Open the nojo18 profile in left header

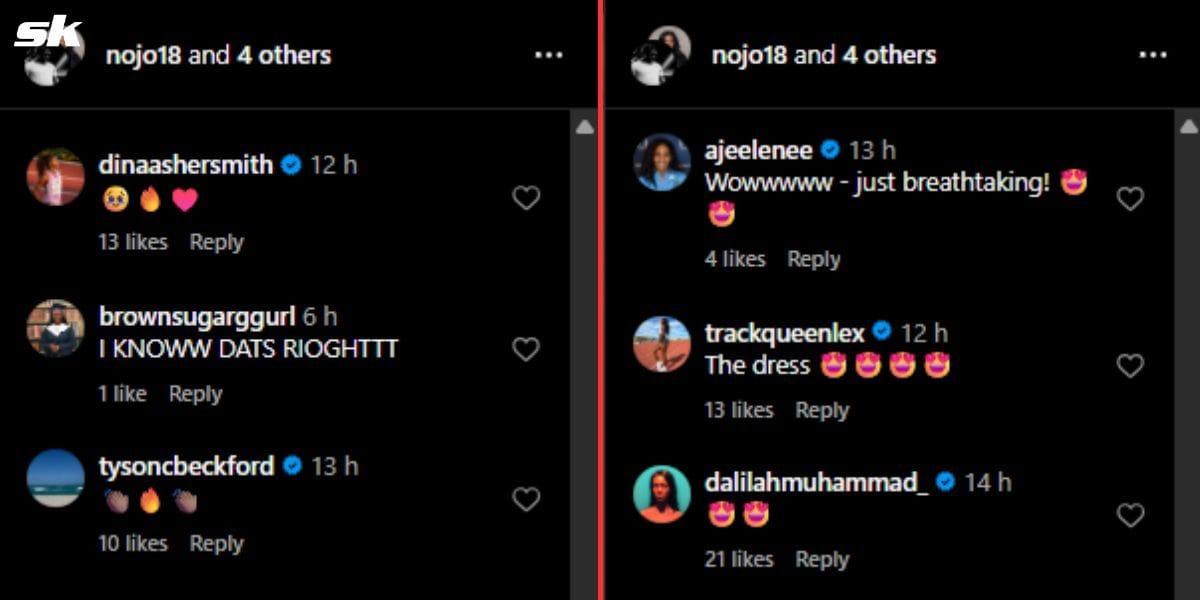pos(143,55)
